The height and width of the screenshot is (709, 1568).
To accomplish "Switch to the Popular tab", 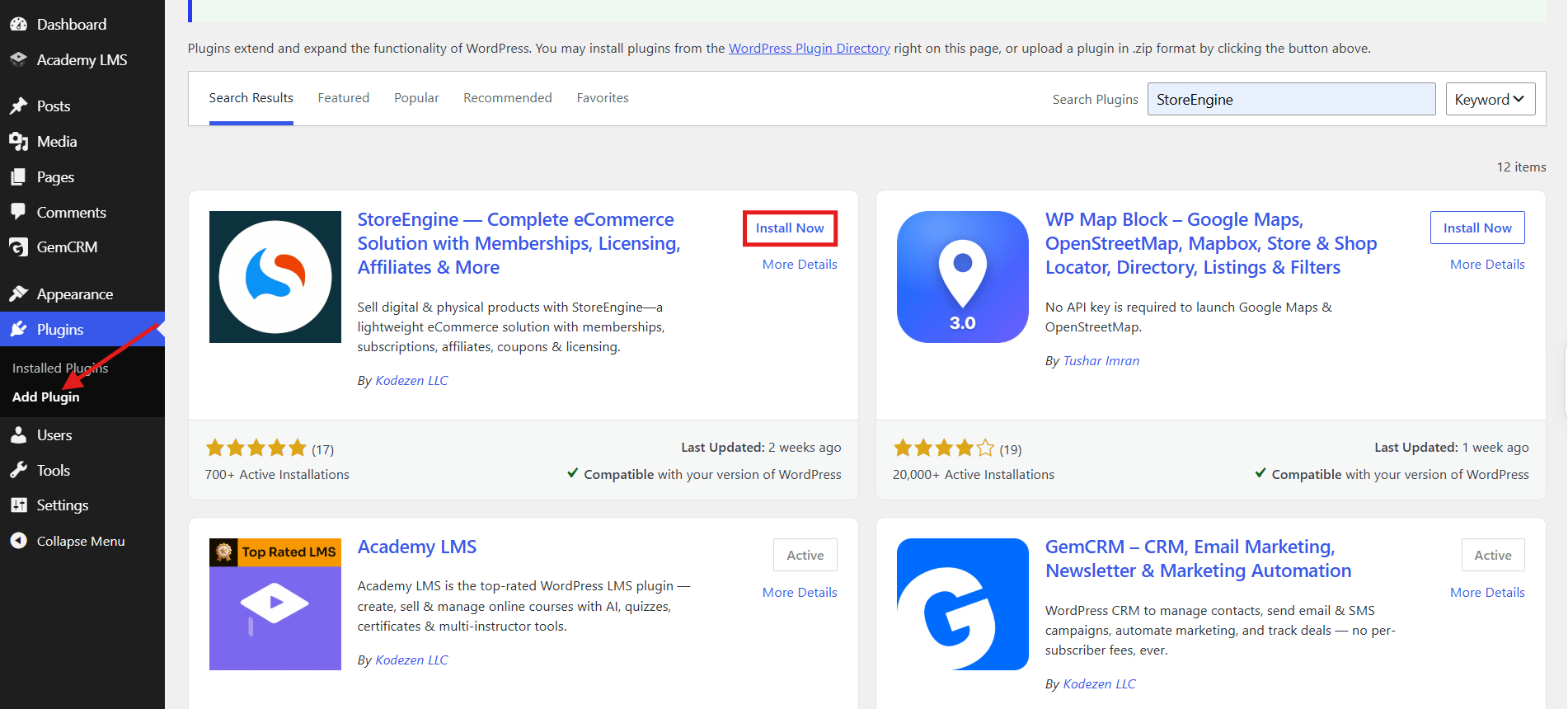I will (416, 98).
